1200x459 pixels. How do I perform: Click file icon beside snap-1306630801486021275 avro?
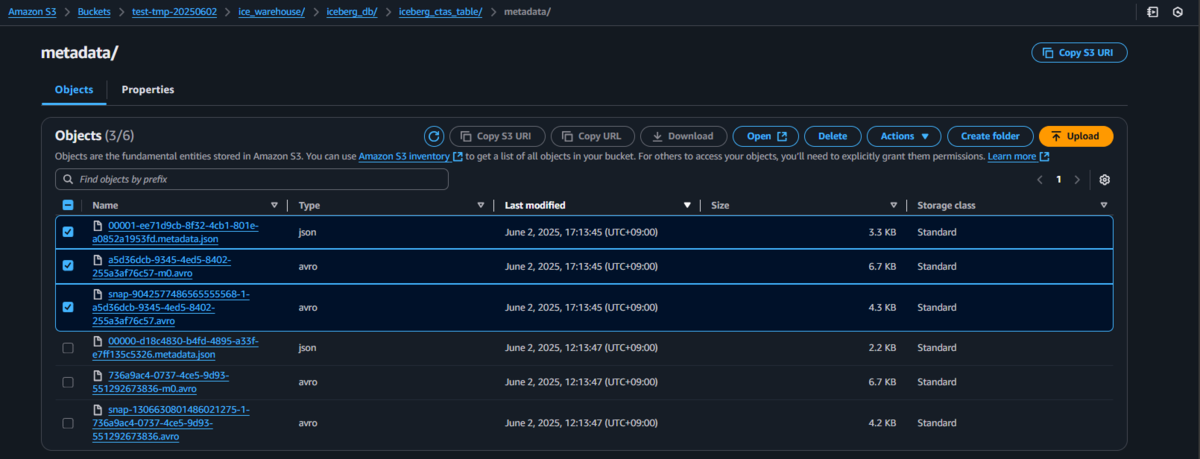98,410
